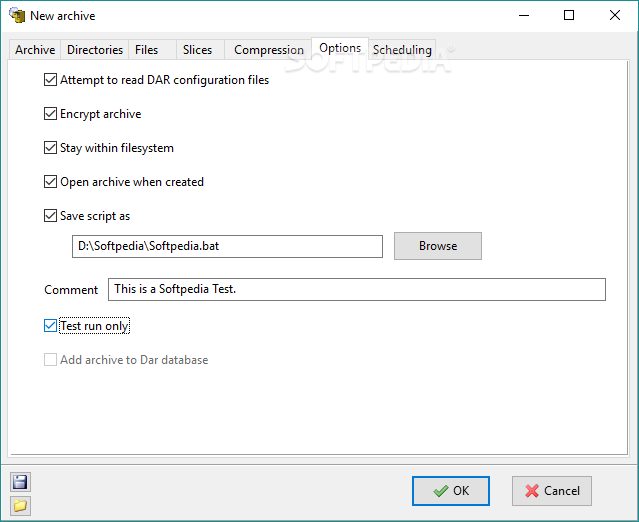The image size is (639, 522).
Task: Select the Options tab
Action: tap(340, 48)
